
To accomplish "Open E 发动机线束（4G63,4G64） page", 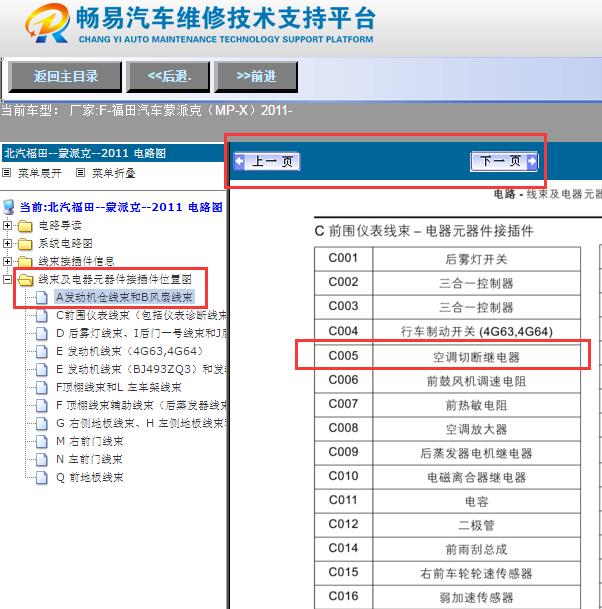I will tap(130, 351).
